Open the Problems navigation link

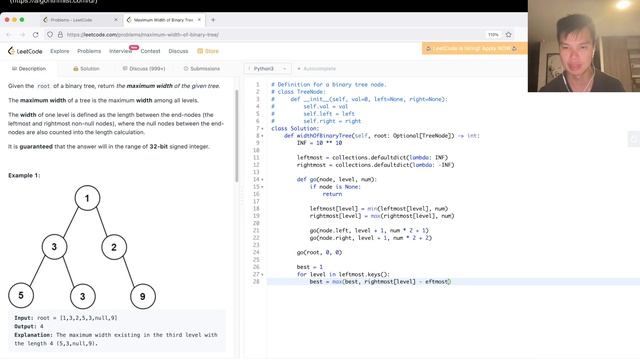[89, 51]
